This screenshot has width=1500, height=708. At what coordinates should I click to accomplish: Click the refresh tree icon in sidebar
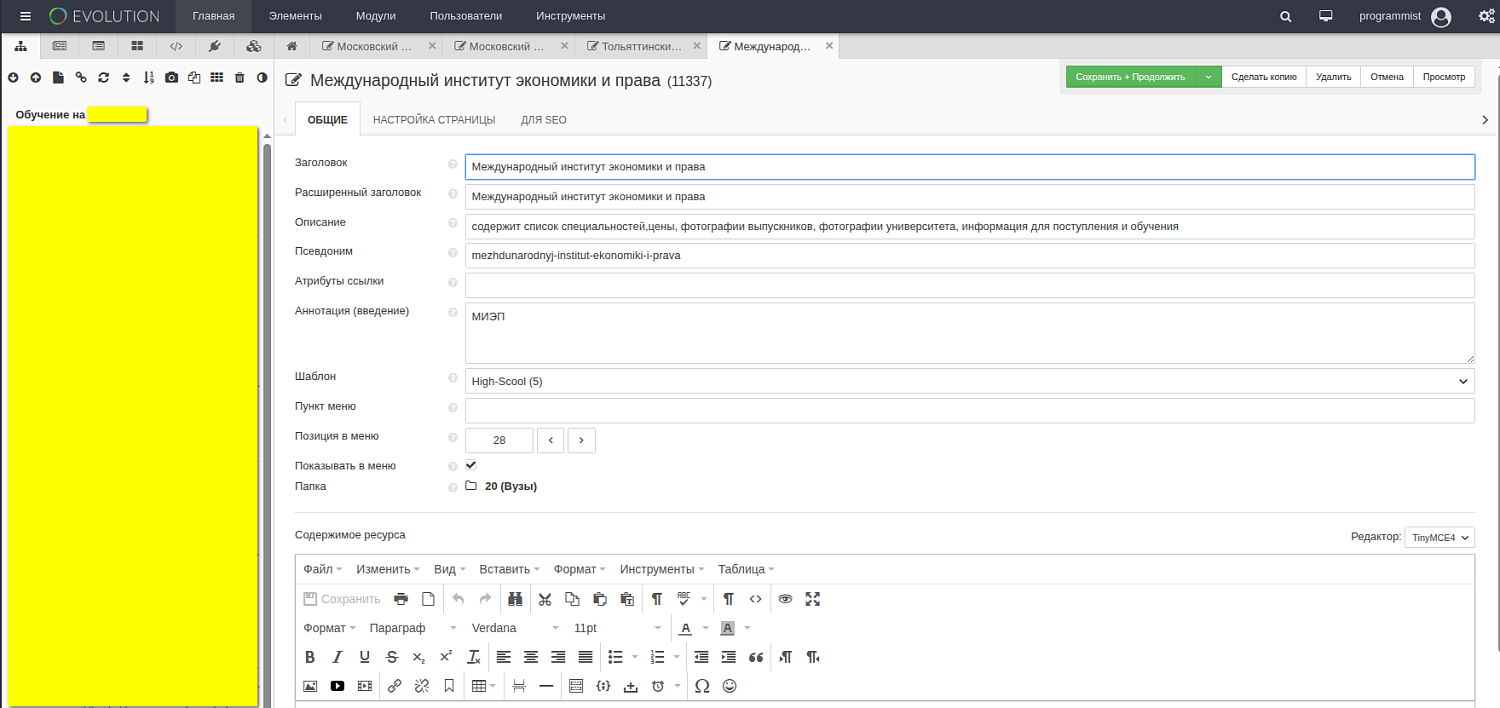pyautogui.click(x=103, y=78)
